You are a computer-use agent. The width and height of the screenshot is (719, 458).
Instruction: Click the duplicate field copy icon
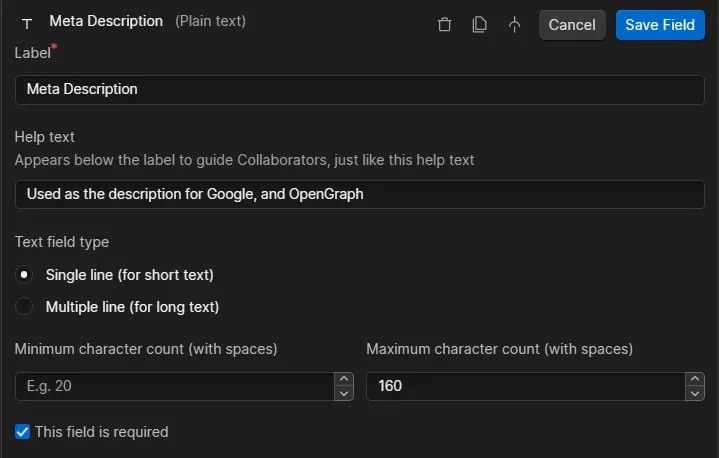click(480, 25)
